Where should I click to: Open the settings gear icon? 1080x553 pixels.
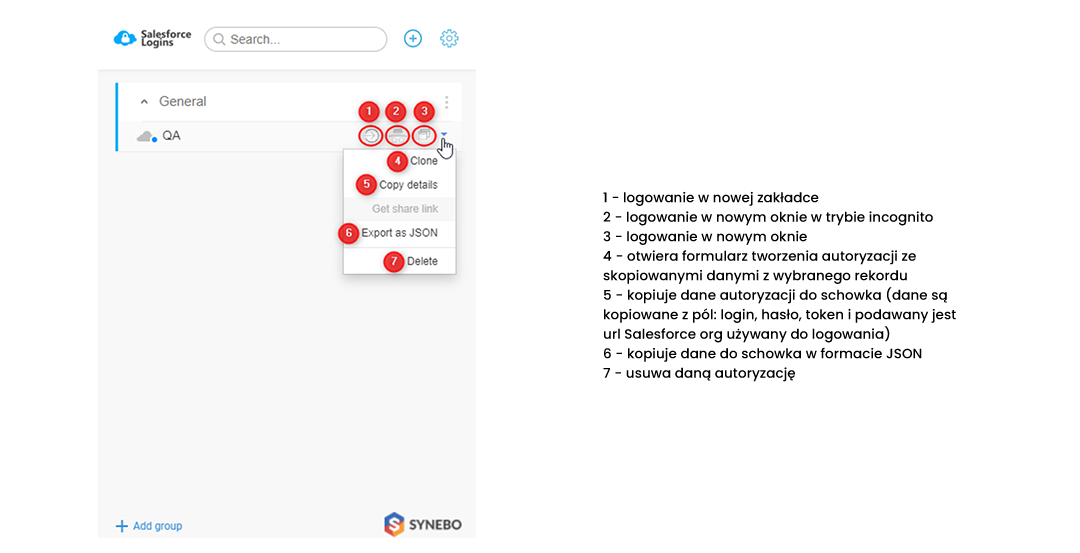tap(449, 39)
